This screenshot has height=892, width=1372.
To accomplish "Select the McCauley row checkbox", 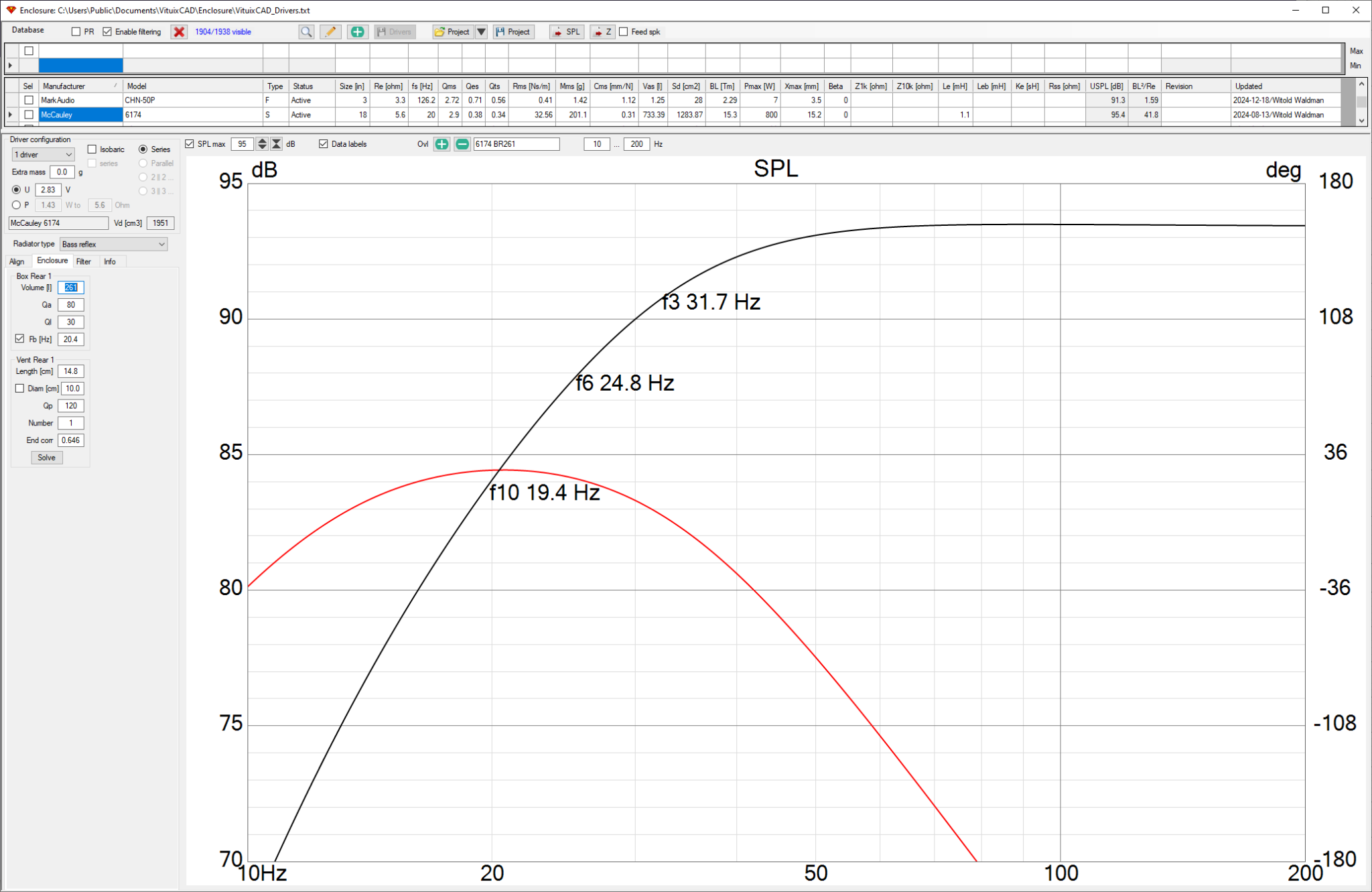I will point(29,115).
